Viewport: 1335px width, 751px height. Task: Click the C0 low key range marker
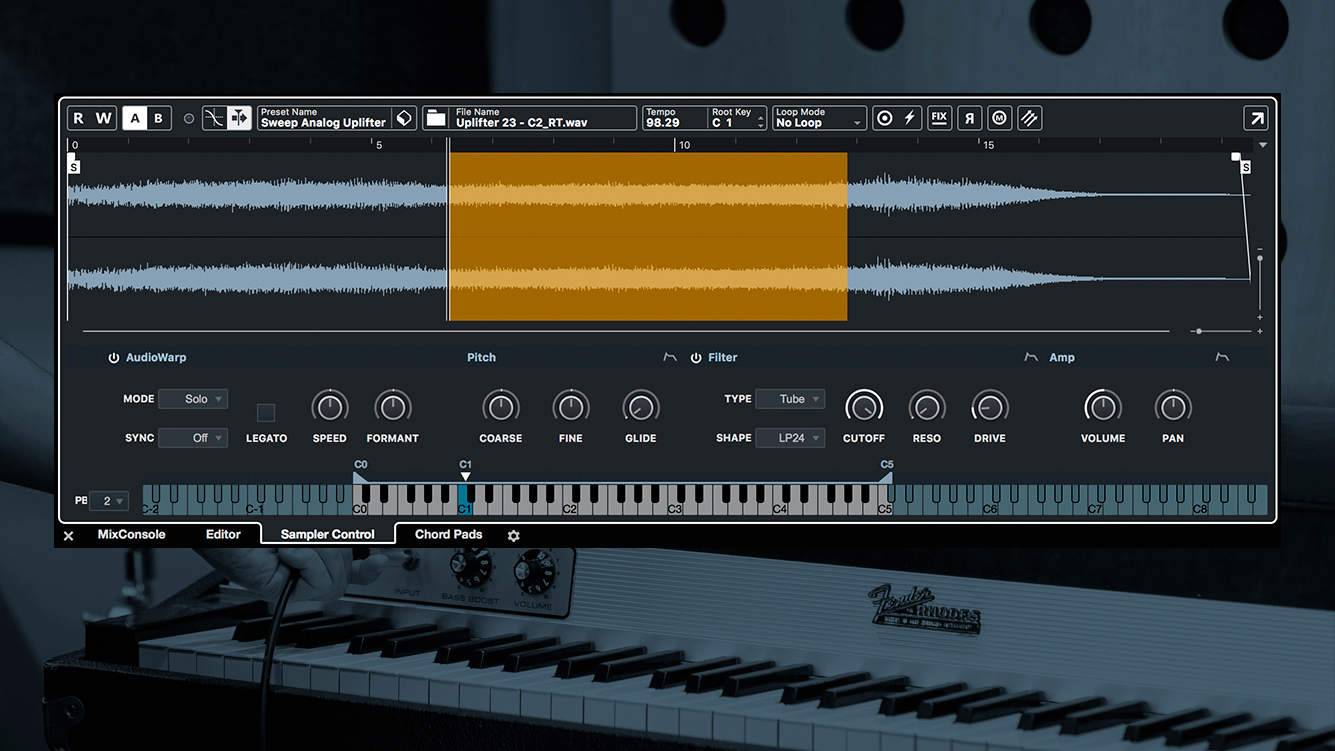tap(361, 476)
